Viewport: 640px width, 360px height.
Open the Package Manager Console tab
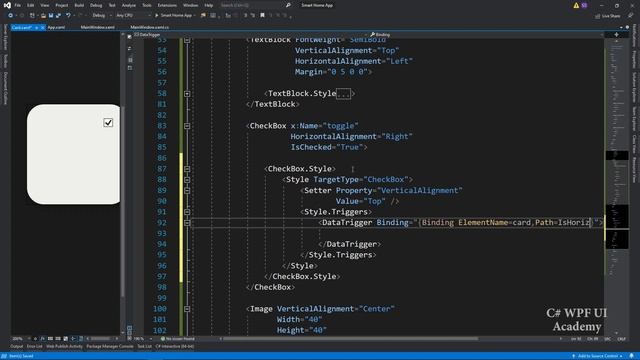(110, 347)
